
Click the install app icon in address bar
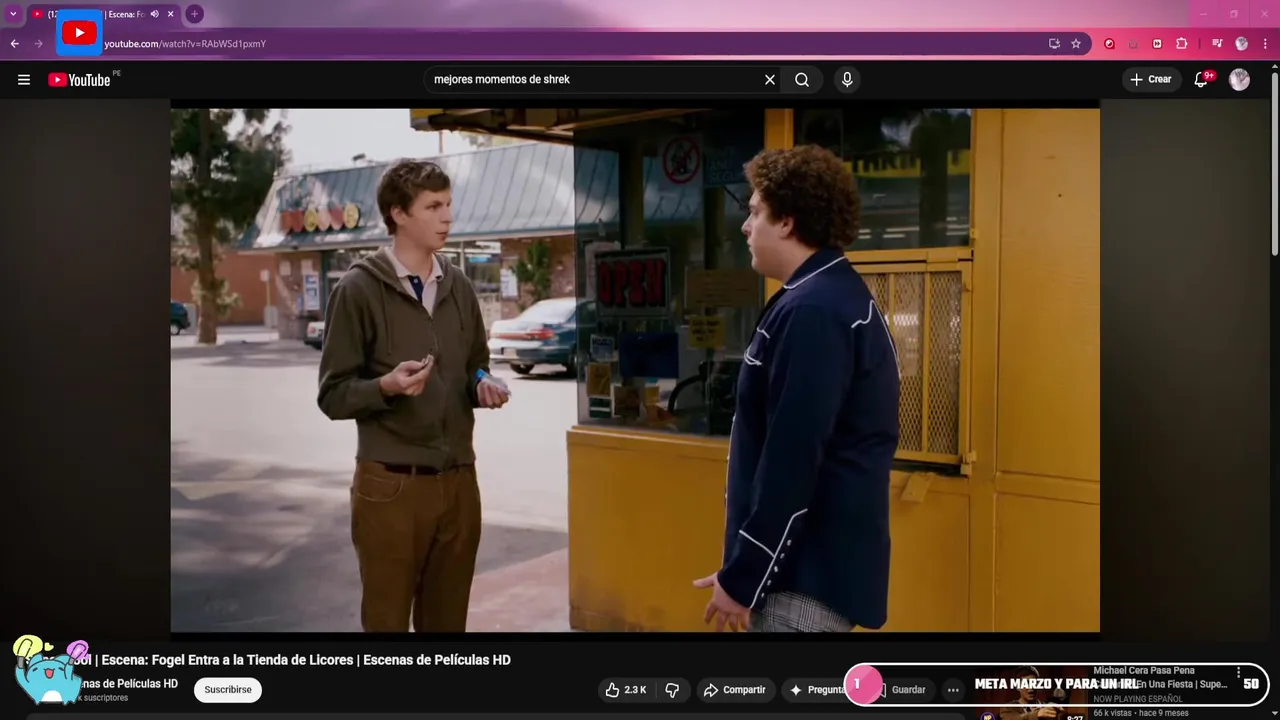coord(1054,44)
